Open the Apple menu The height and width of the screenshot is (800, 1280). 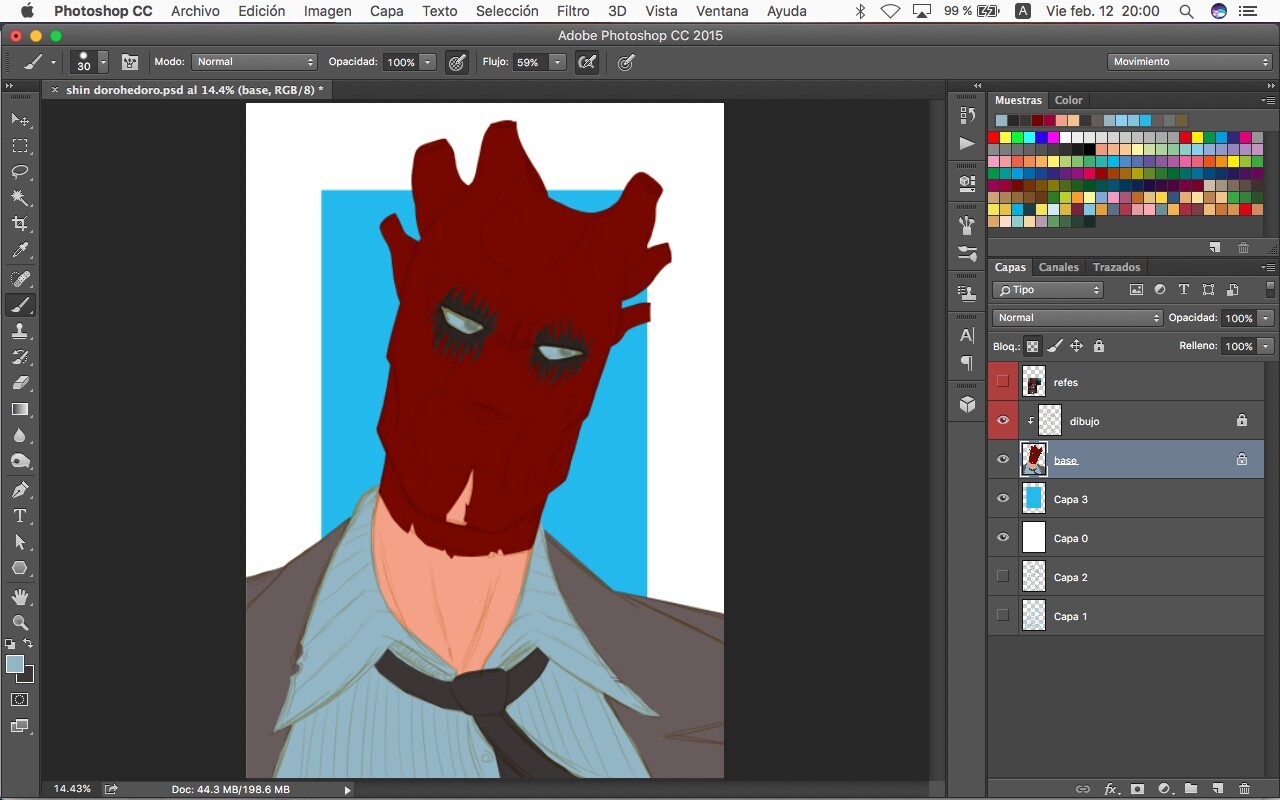point(27,11)
